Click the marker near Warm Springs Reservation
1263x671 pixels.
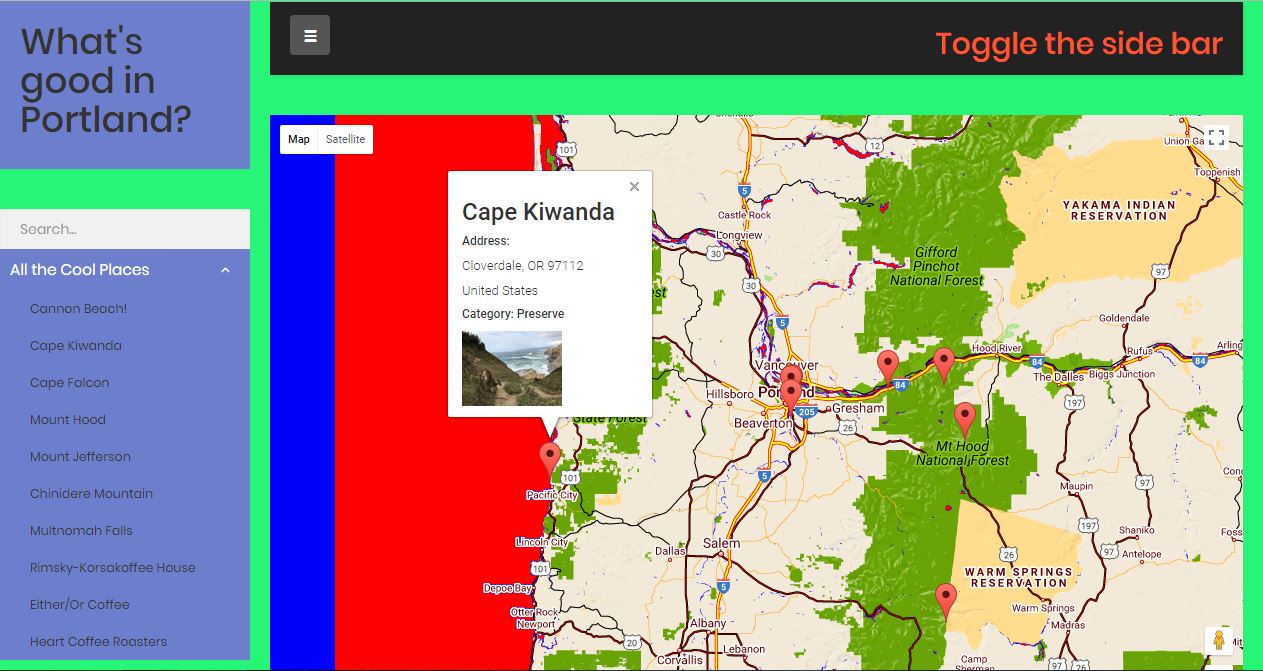(946, 601)
